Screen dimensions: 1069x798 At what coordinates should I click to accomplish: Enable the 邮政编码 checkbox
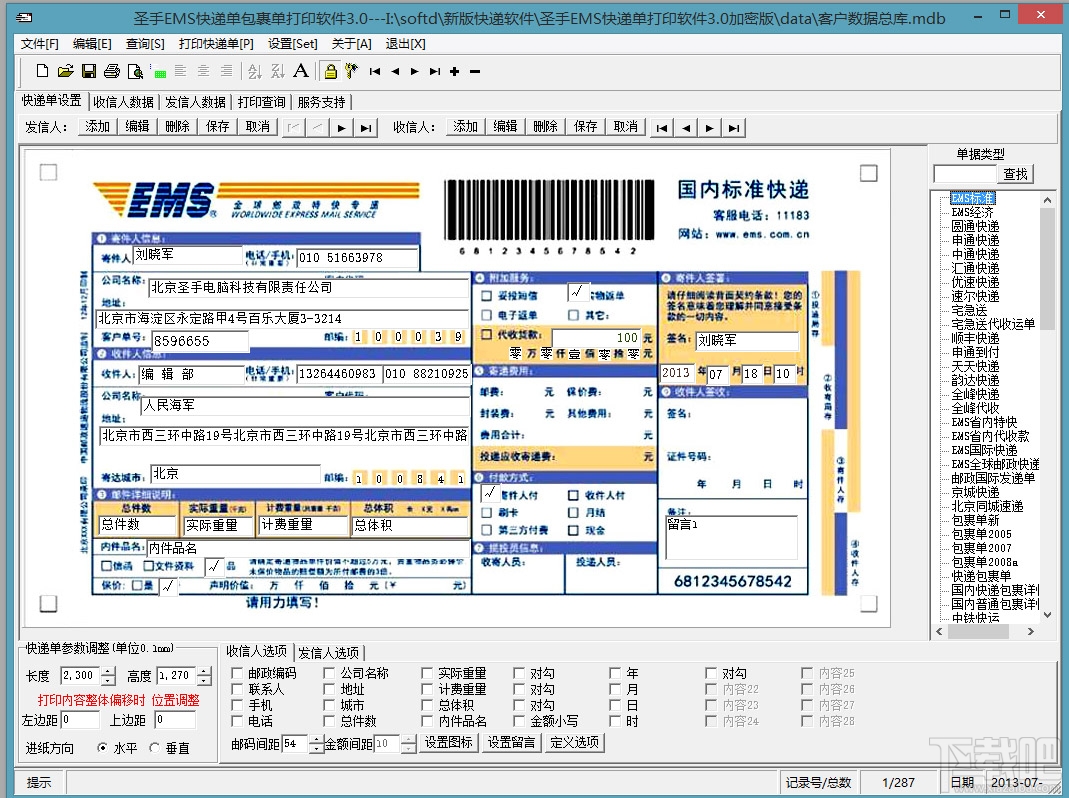pyautogui.click(x=237, y=674)
